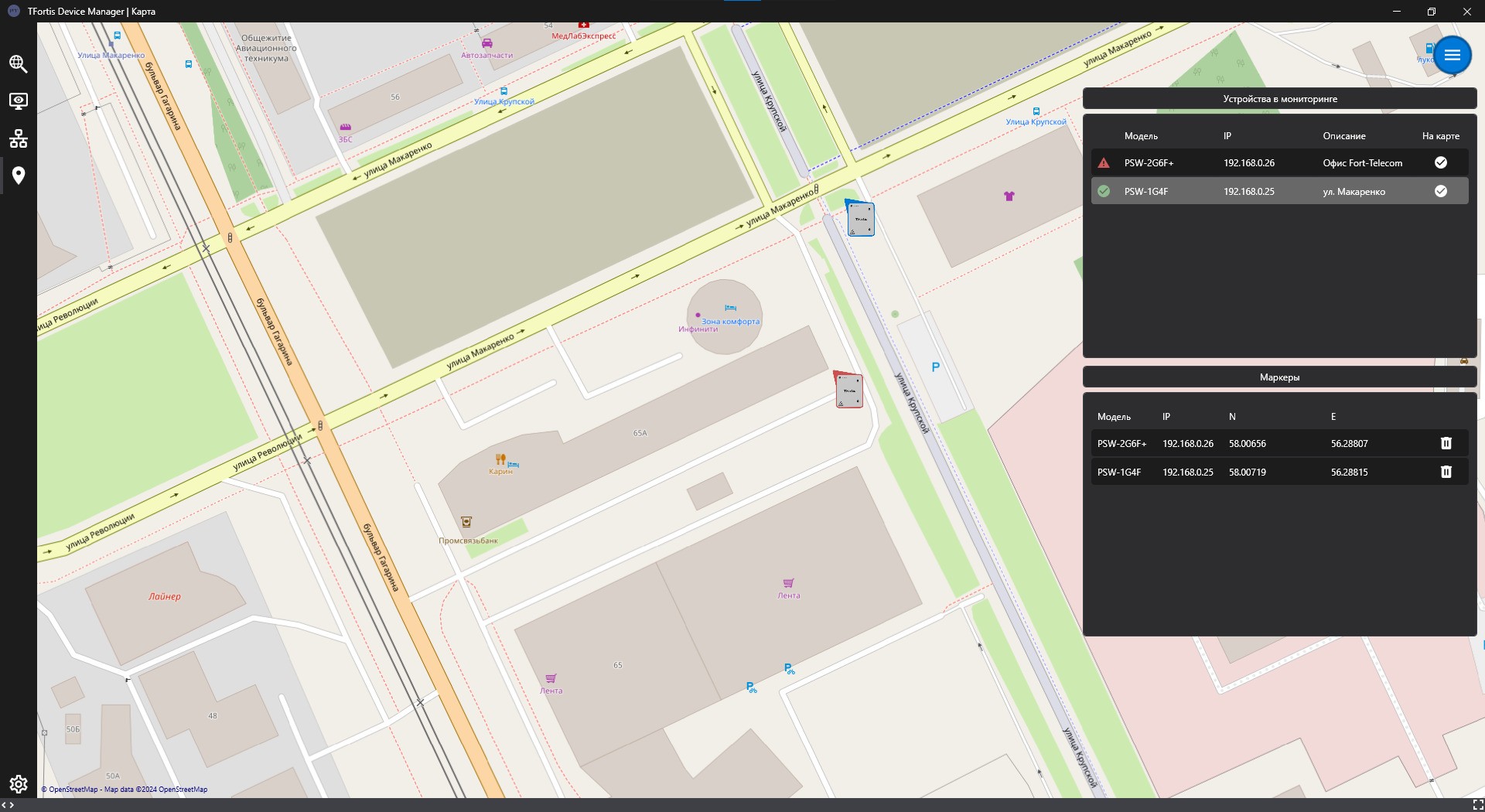Select PSW-2G6F+ row in markers table
Viewport: 1485px width, 812px height.
[1279, 443]
